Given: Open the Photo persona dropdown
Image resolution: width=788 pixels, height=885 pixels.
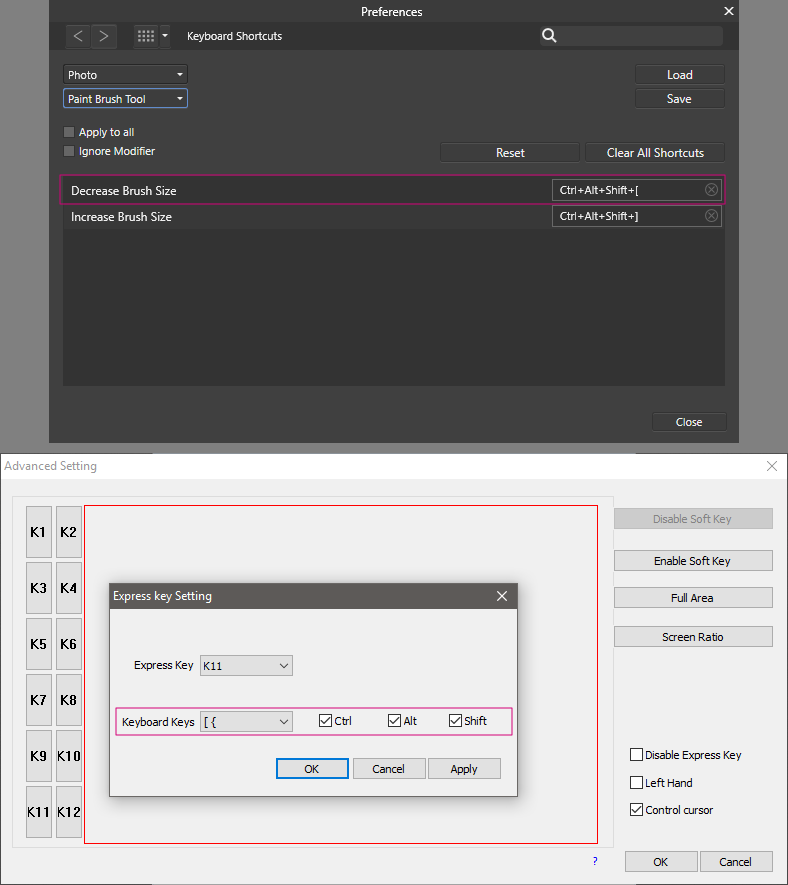Looking at the screenshot, I should [125, 75].
